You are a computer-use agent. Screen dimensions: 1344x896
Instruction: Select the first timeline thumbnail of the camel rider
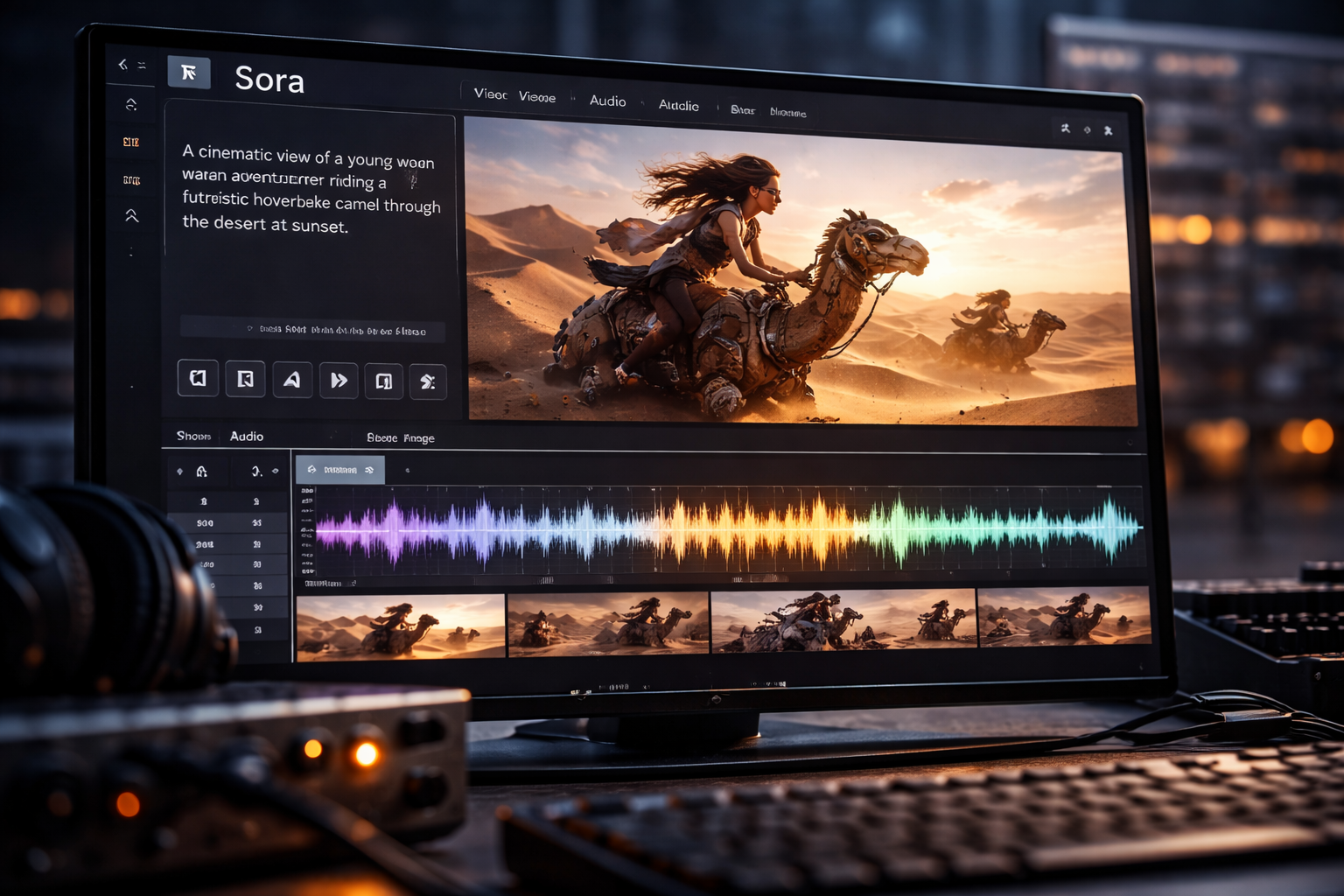[x=401, y=626]
